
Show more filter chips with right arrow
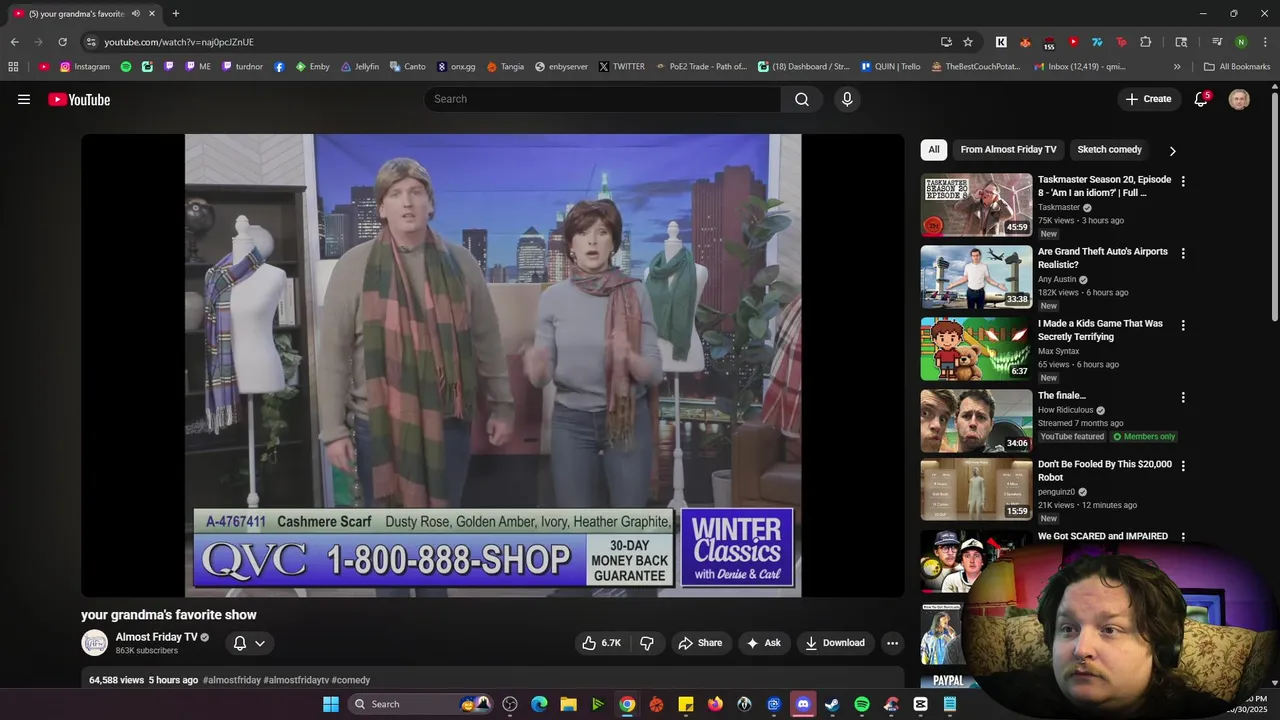tap(1172, 151)
